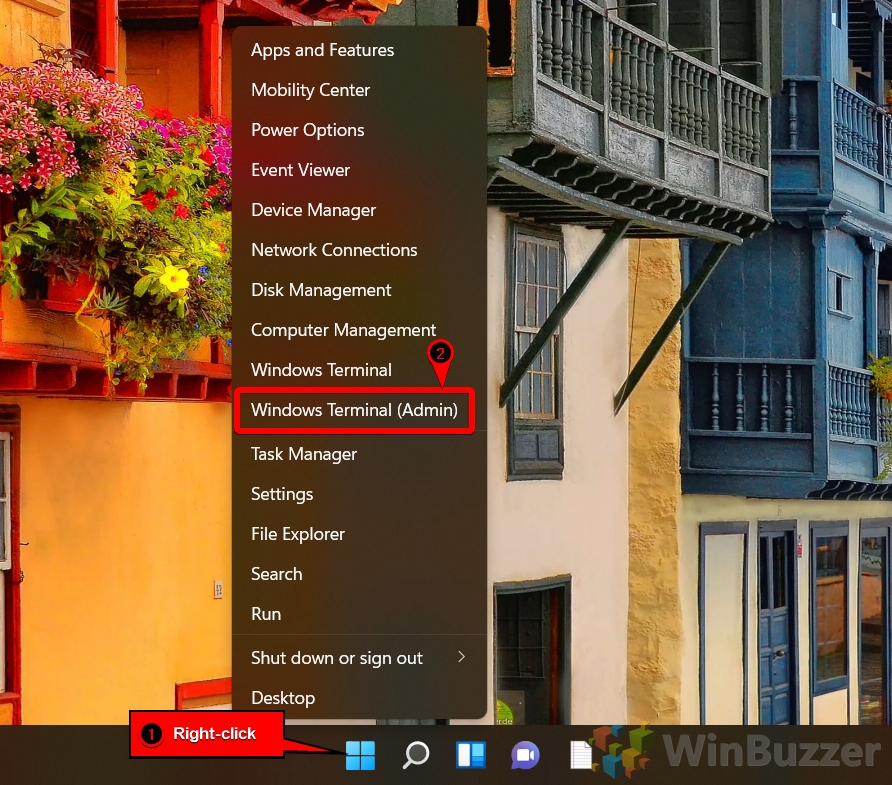Open the document app icon on the taskbar
This screenshot has height=785, width=892.
[x=580, y=756]
